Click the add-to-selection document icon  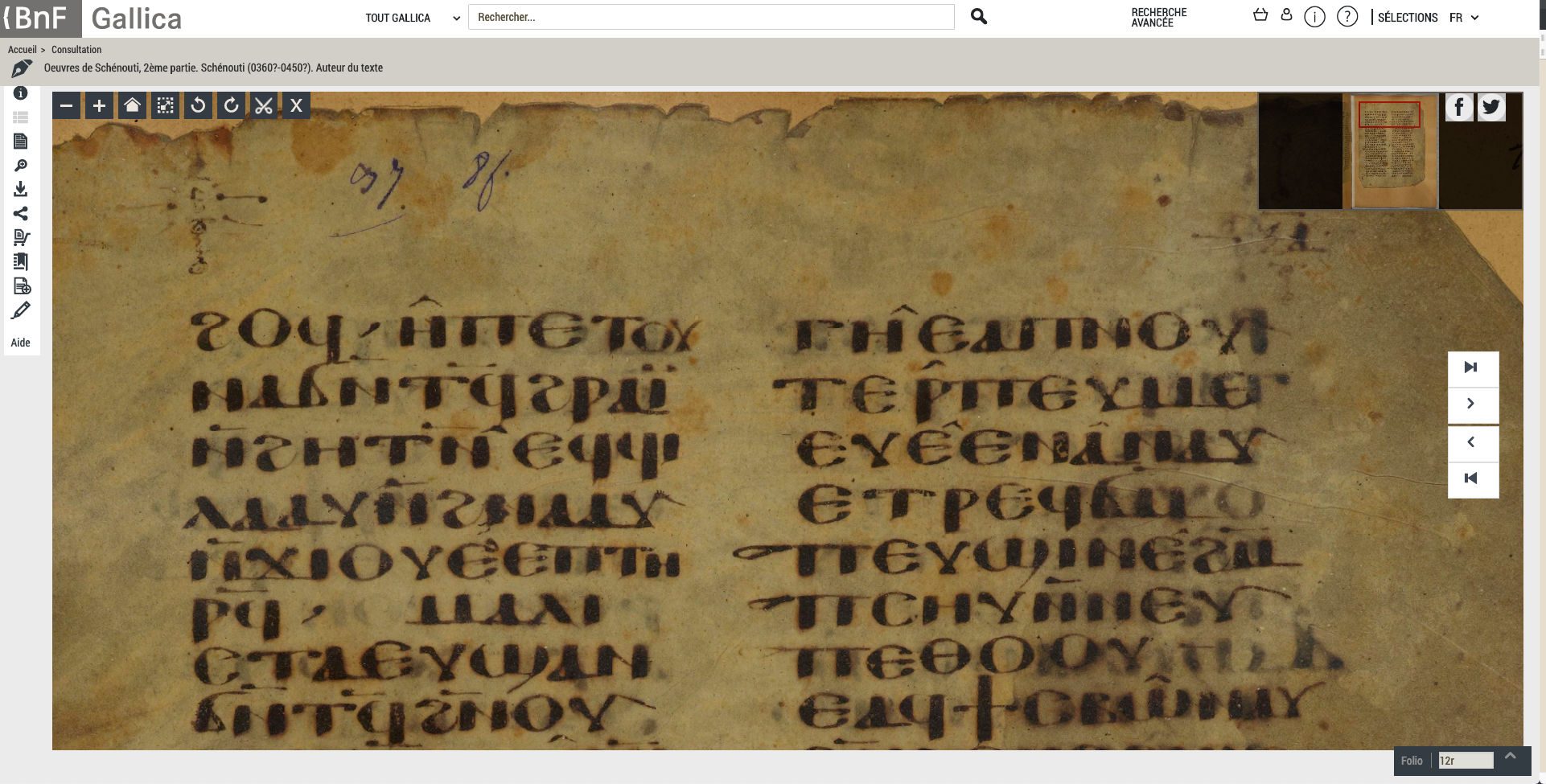(22, 286)
